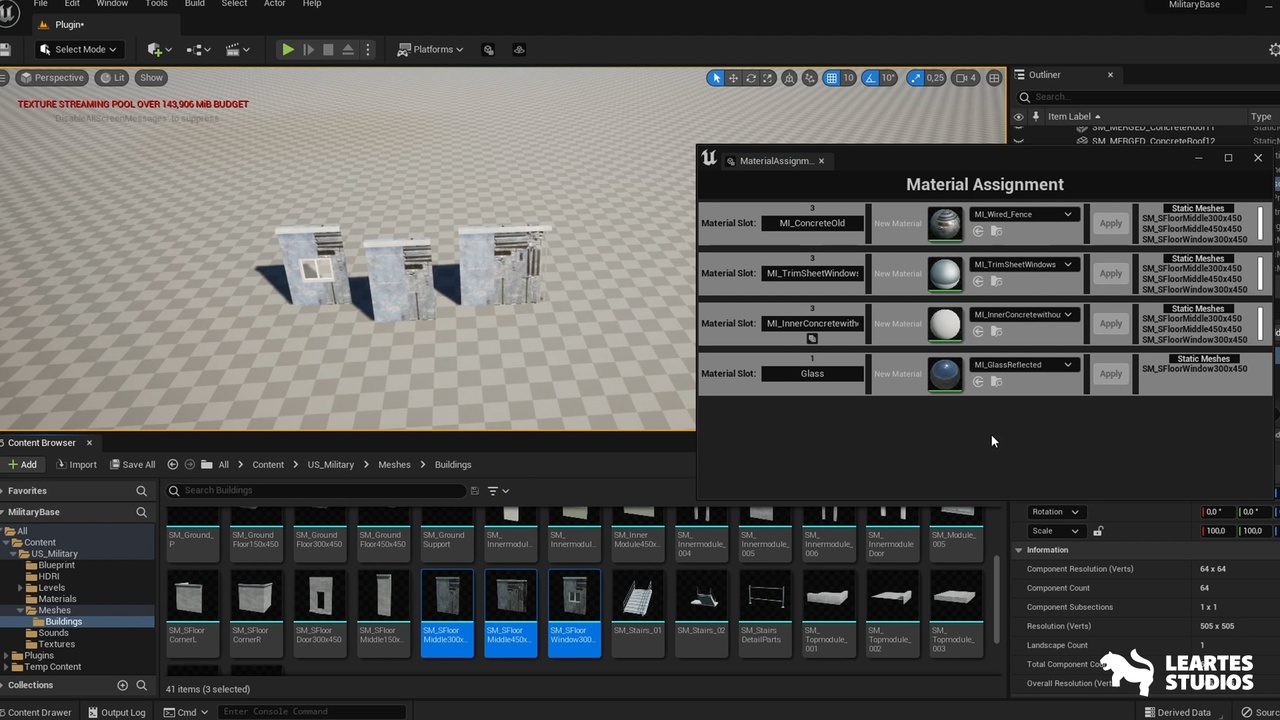Click the Save All button
The image size is (1280, 720).
click(132, 464)
